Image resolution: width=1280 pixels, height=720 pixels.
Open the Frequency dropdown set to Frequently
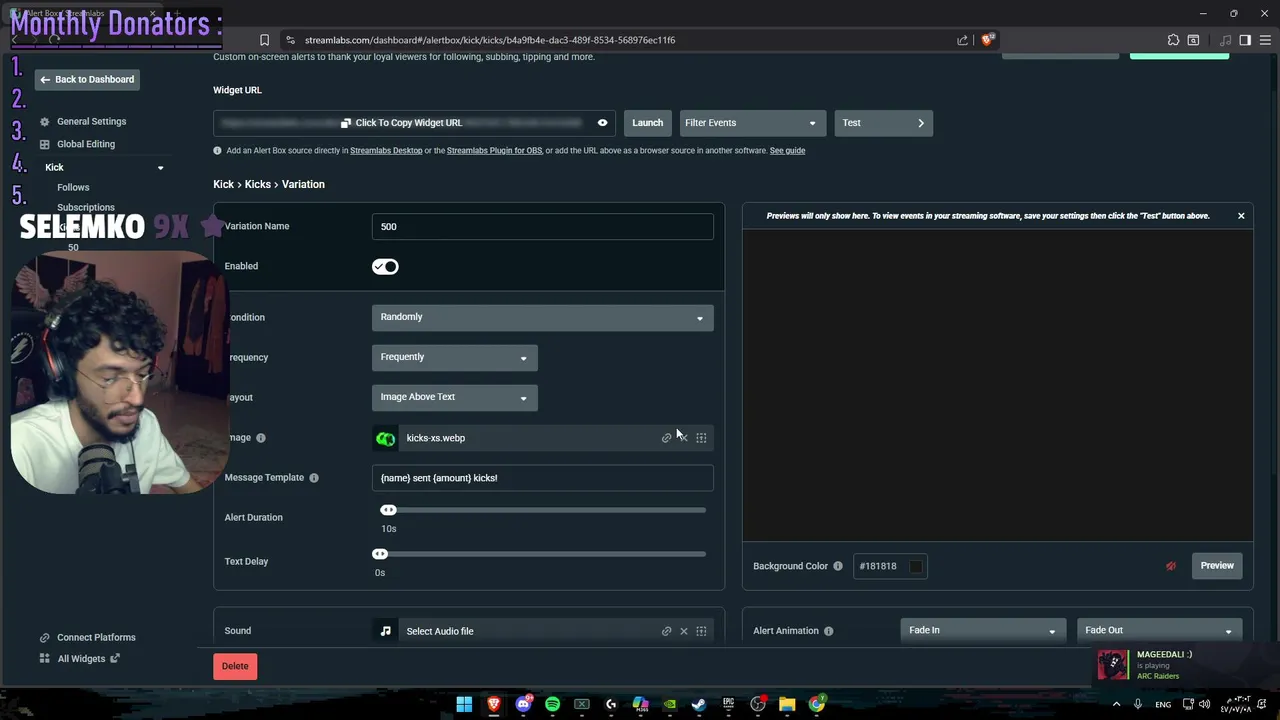pyautogui.click(x=454, y=357)
